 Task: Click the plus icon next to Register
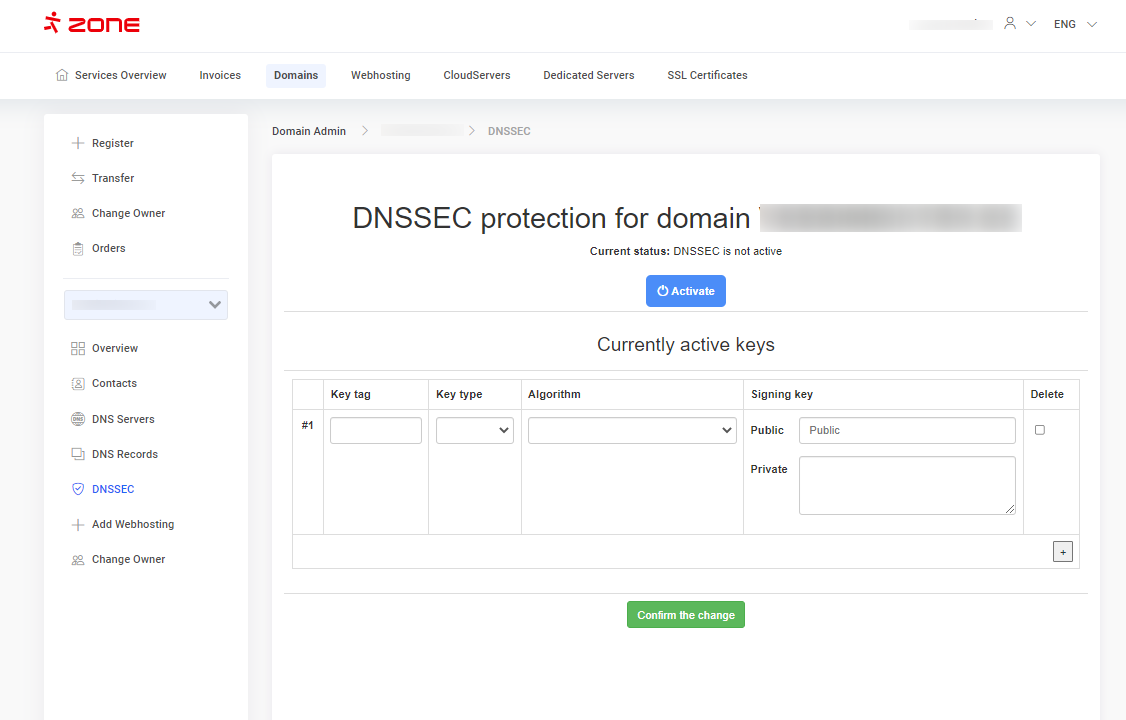tap(78, 143)
